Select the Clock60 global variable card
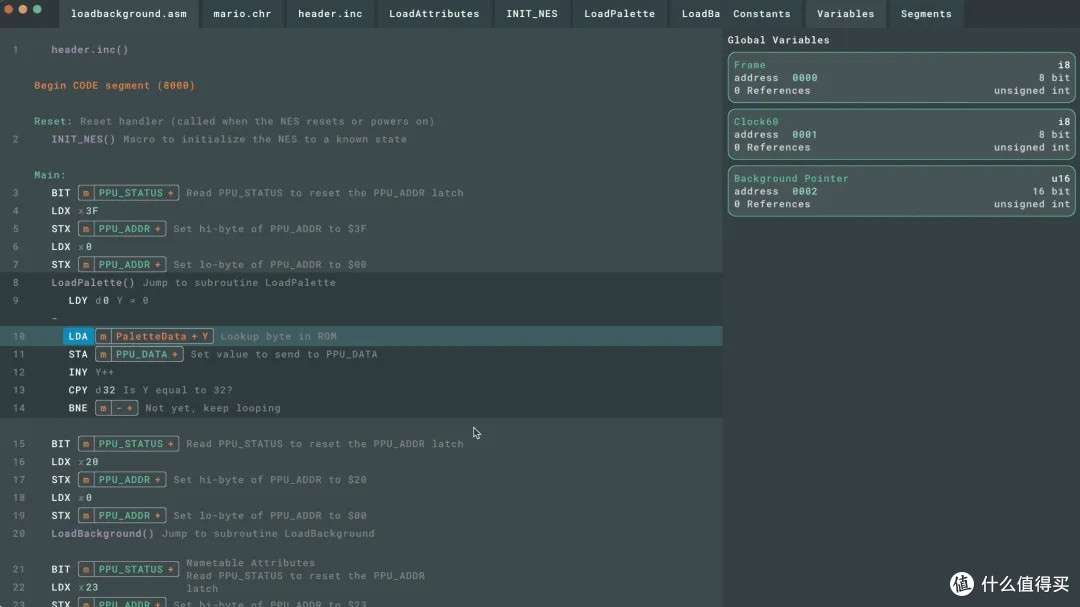Viewport: 1080px width, 607px height. coord(901,134)
